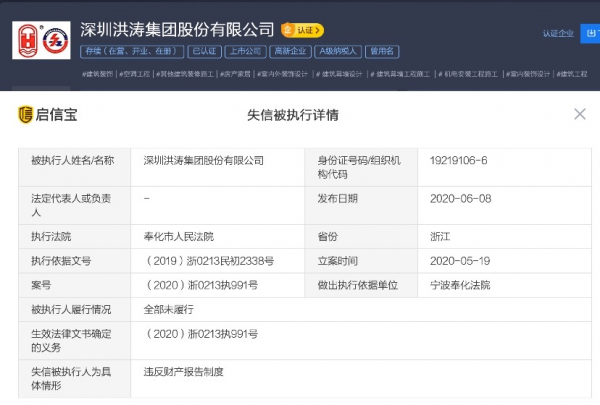600x405 pixels.
Task: Select the #建筑幕墙设计 hashtag
Action: [x=339, y=74]
